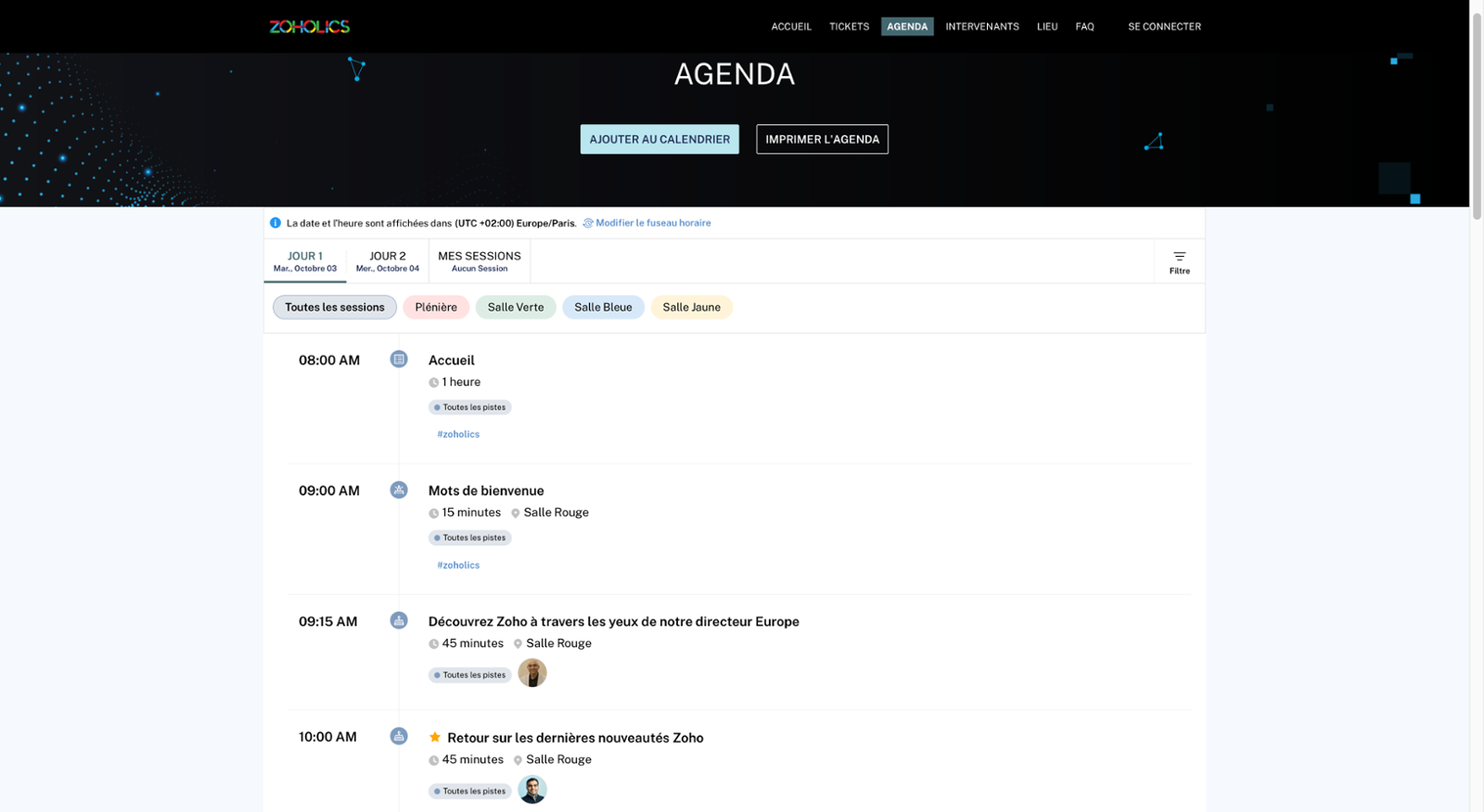The image size is (1484, 812).
Task: Open the Filtre filter icon
Action: [1179, 262]
